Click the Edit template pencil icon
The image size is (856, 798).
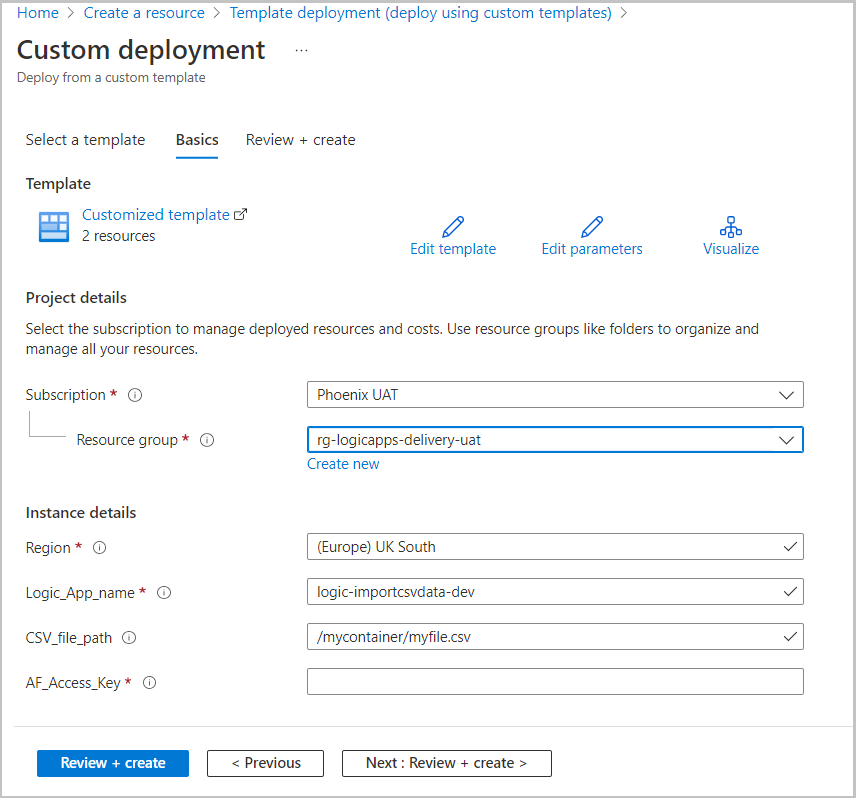tap(452, 226)
